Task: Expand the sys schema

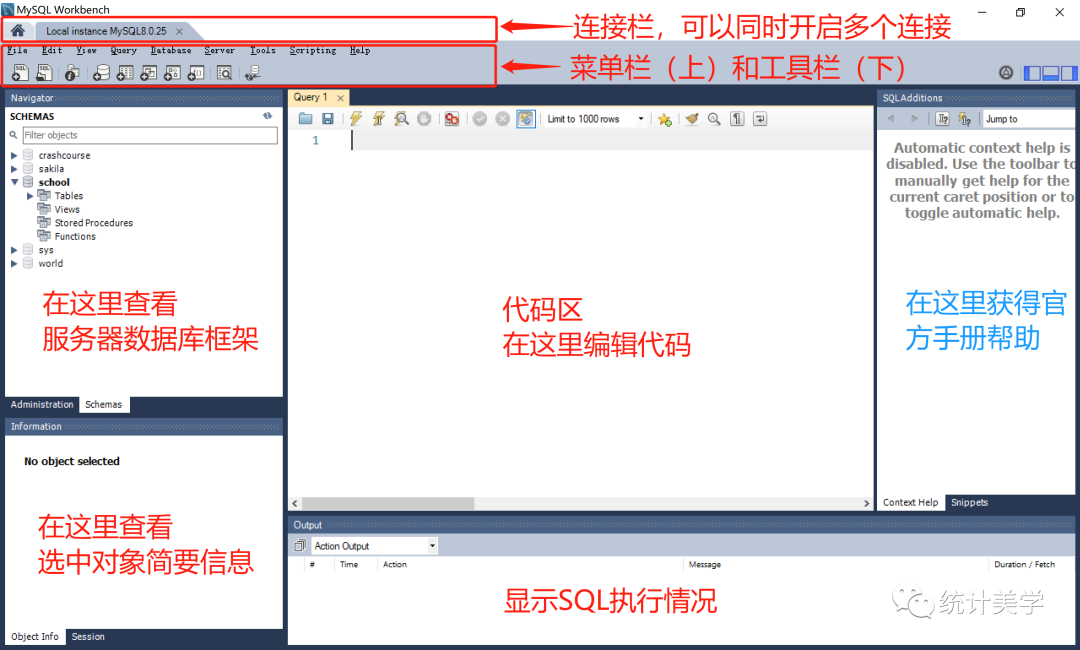Action: click(14, 250)
